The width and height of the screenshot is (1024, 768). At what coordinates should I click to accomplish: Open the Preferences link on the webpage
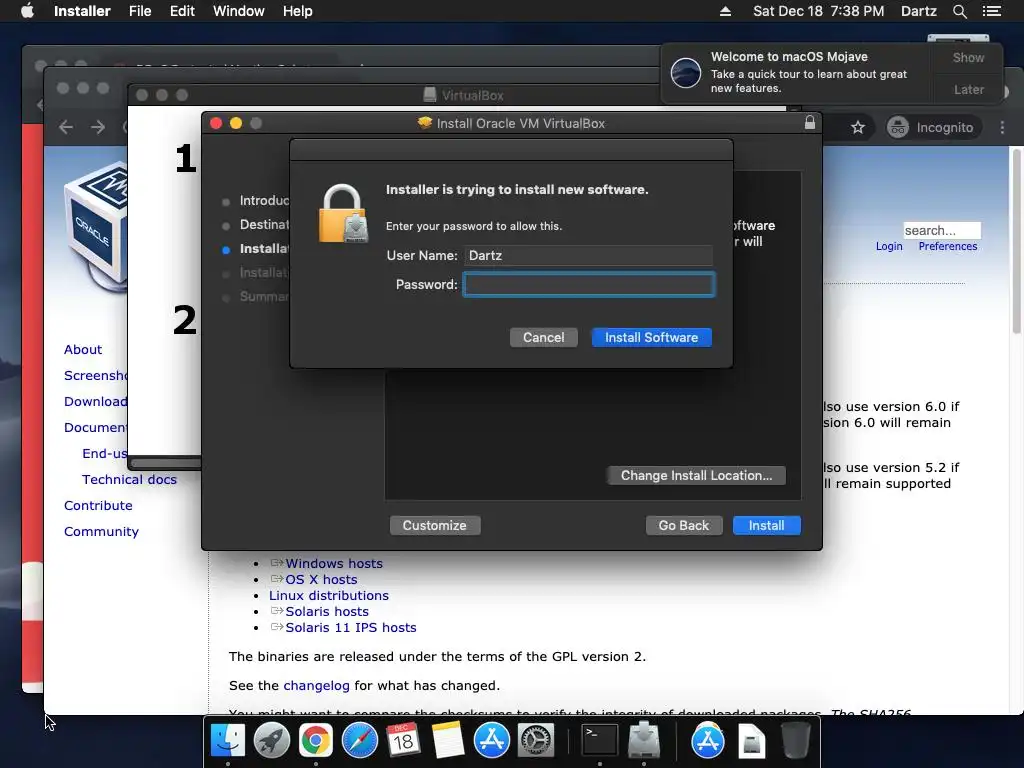click(x=948, y=246)
